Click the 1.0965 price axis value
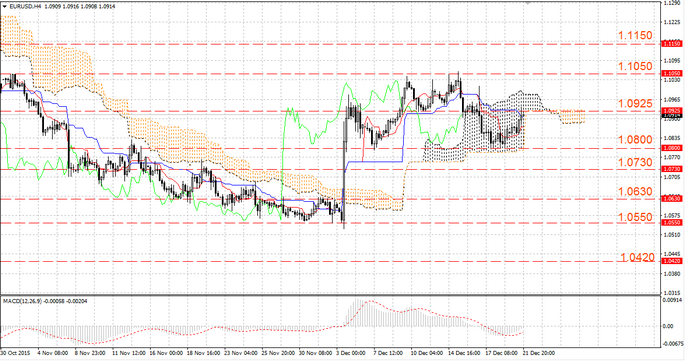The height and width of the screenshot is (361, 685). [x=672, y=100]
